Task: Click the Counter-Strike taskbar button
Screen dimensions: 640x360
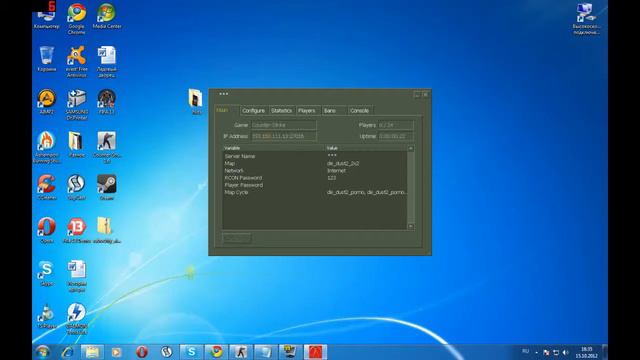Action: click(241, 352)
